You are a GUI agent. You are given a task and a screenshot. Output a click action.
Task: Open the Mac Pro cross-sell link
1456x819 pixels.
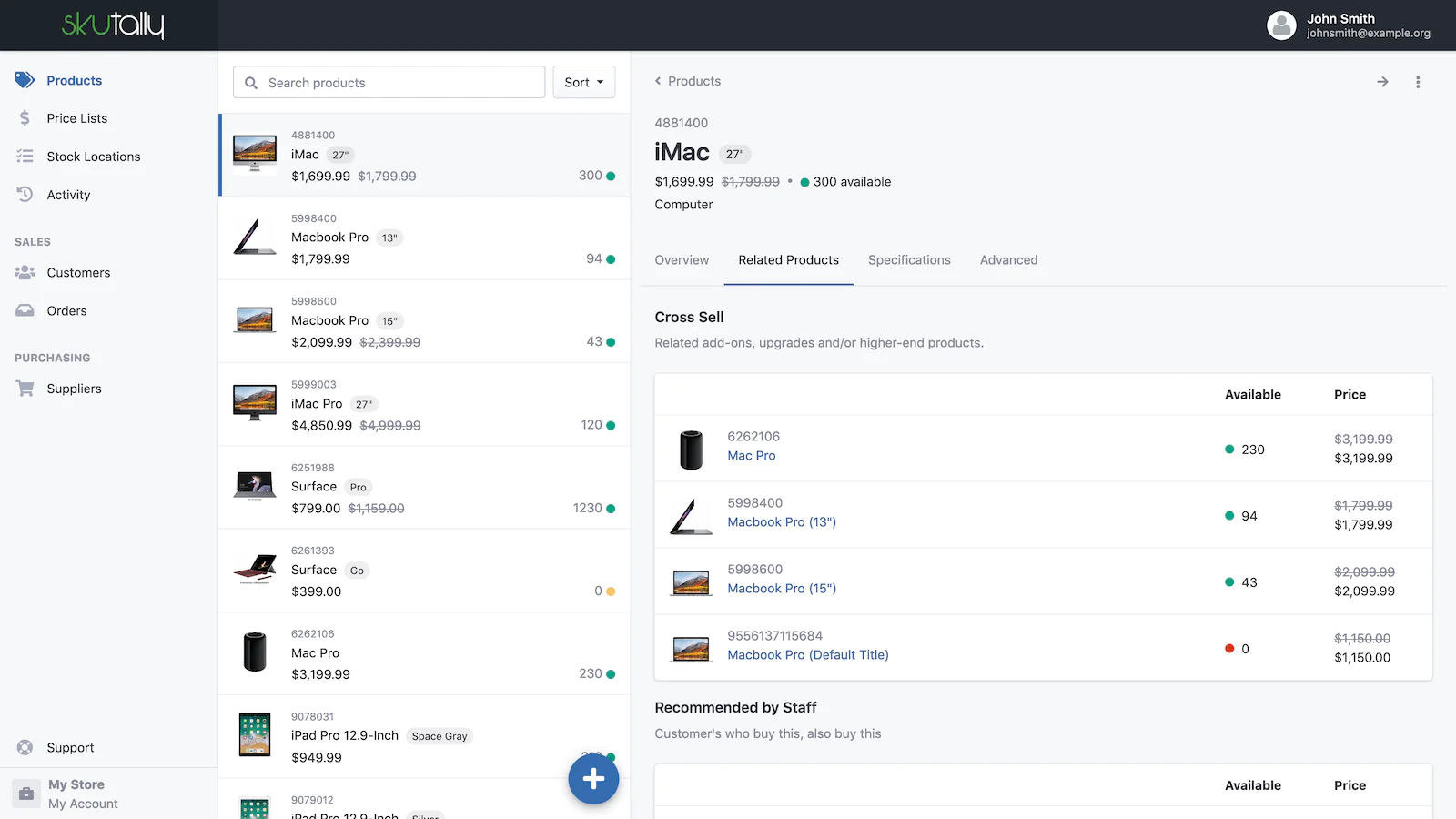(x=752, y=456)
